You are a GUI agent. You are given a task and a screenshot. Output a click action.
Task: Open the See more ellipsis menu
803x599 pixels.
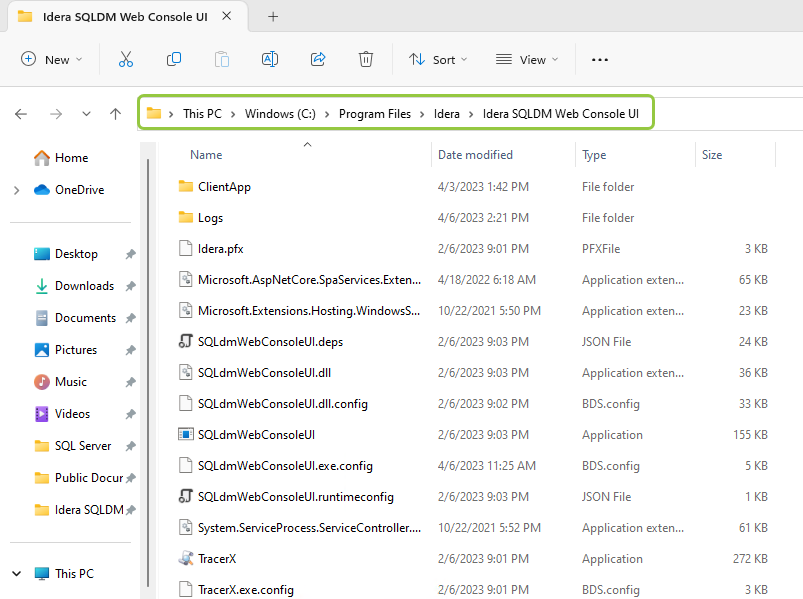click(x=600, y=60)
